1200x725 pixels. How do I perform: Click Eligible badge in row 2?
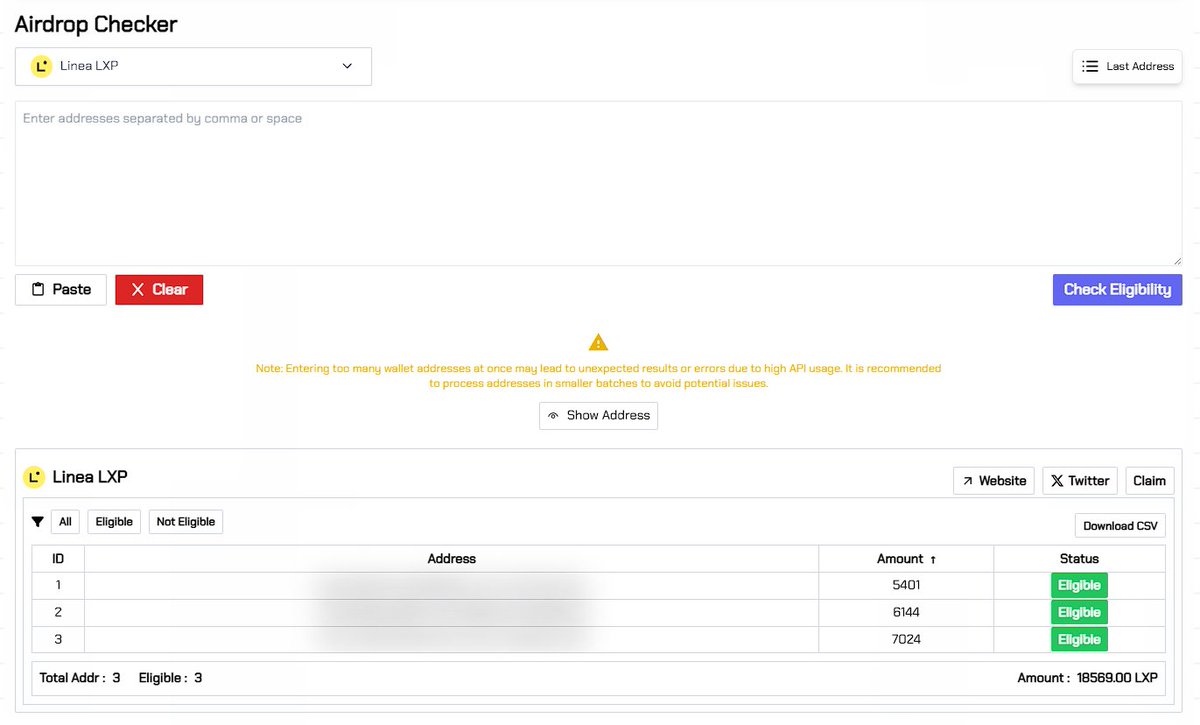[1079, 612]
